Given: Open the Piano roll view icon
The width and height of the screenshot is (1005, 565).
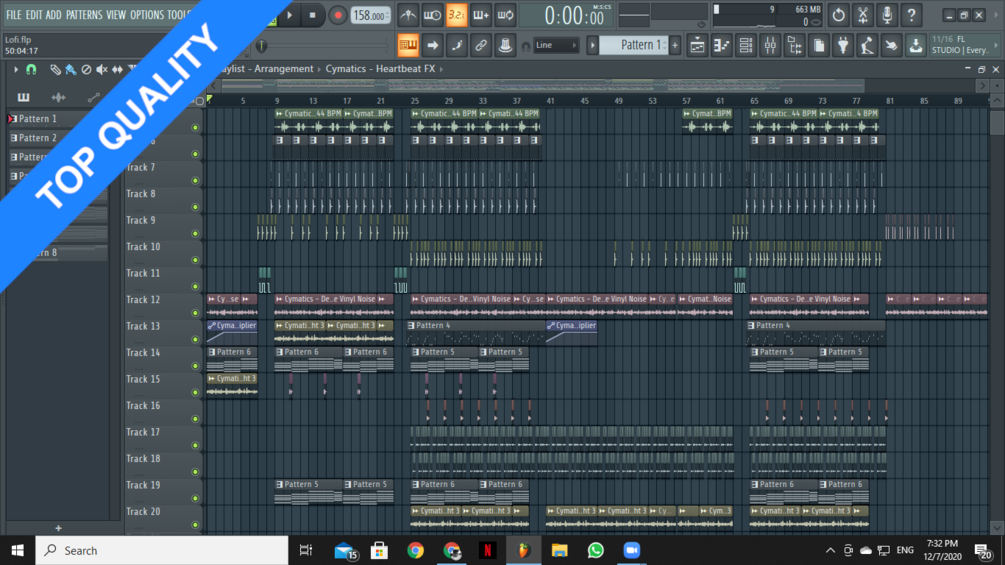Looking at the screenshot, I should 722,45.
